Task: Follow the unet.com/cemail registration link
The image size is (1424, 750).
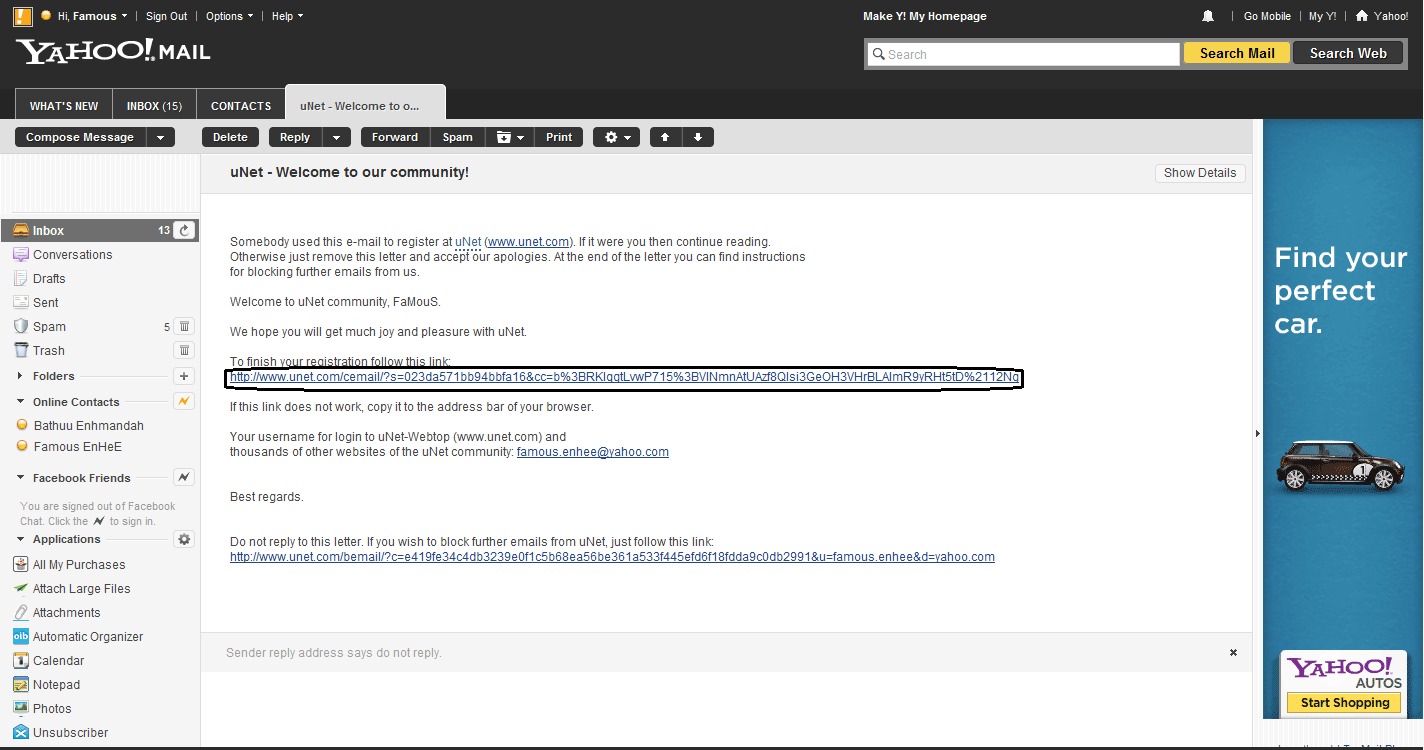Action: [x=624, y=377]
